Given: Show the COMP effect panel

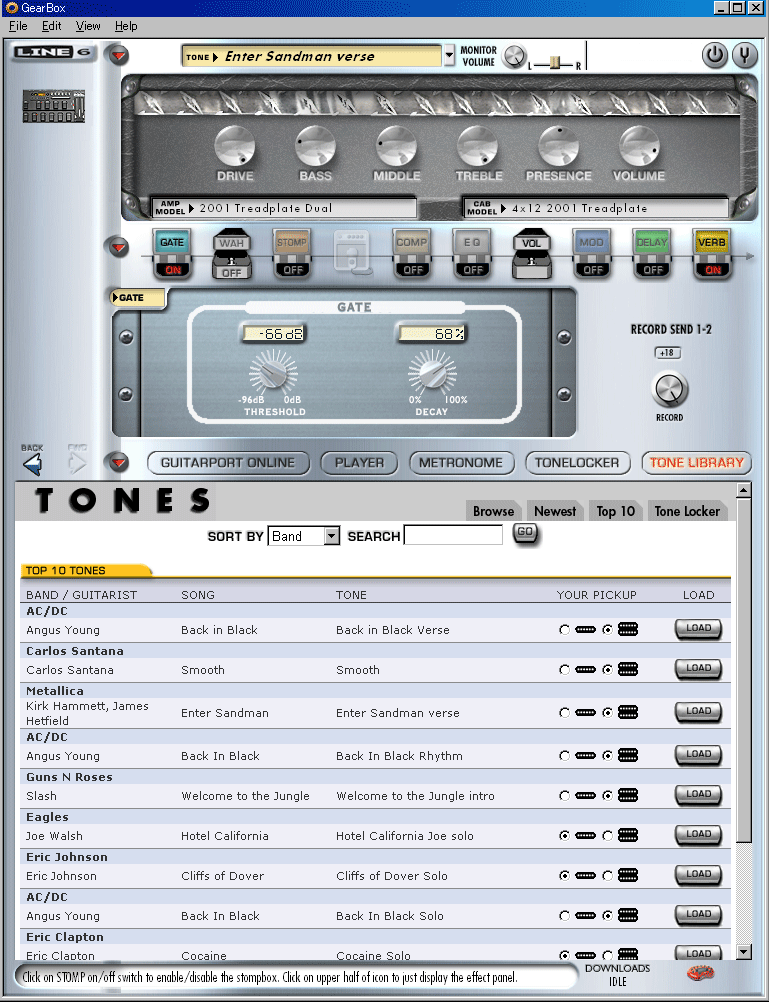Looking at the screenshot, I should pos(412,243).
